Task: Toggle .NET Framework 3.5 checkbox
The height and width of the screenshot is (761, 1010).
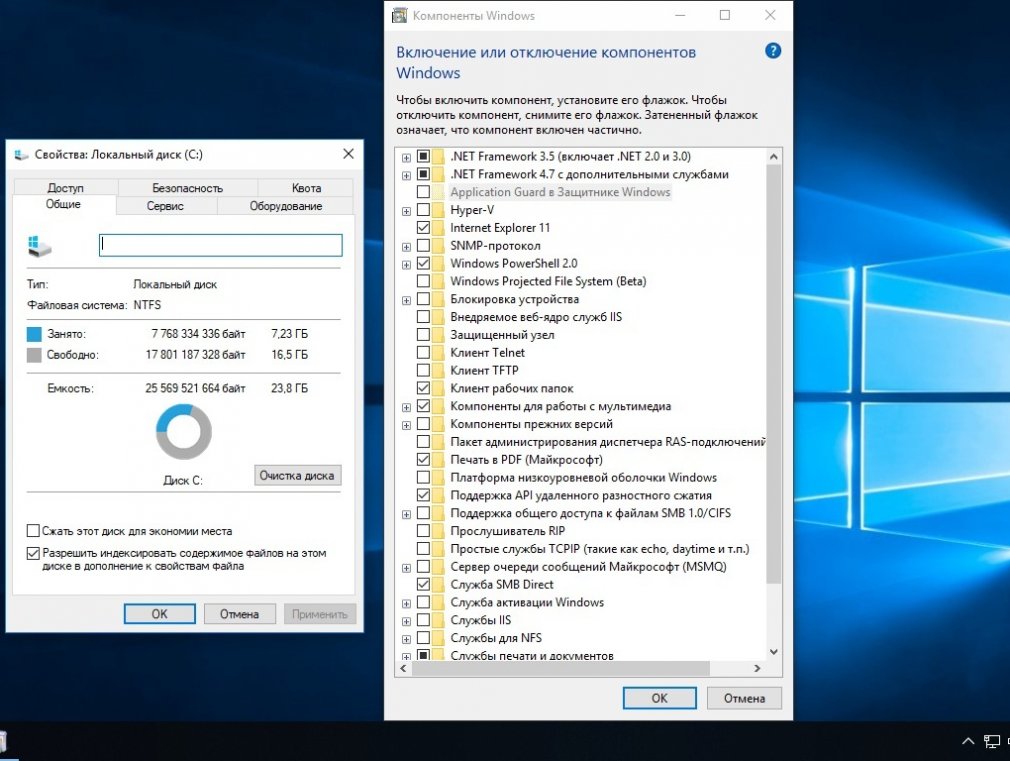Action: coord(423,156)
